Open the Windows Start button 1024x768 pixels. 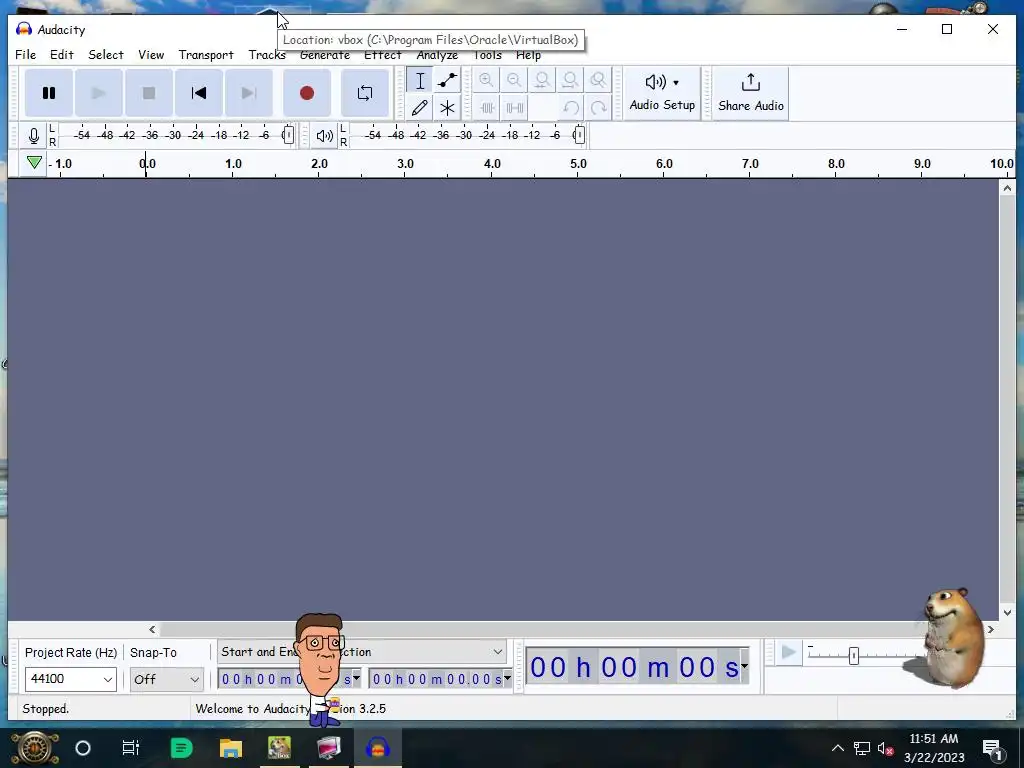point(35,748)
